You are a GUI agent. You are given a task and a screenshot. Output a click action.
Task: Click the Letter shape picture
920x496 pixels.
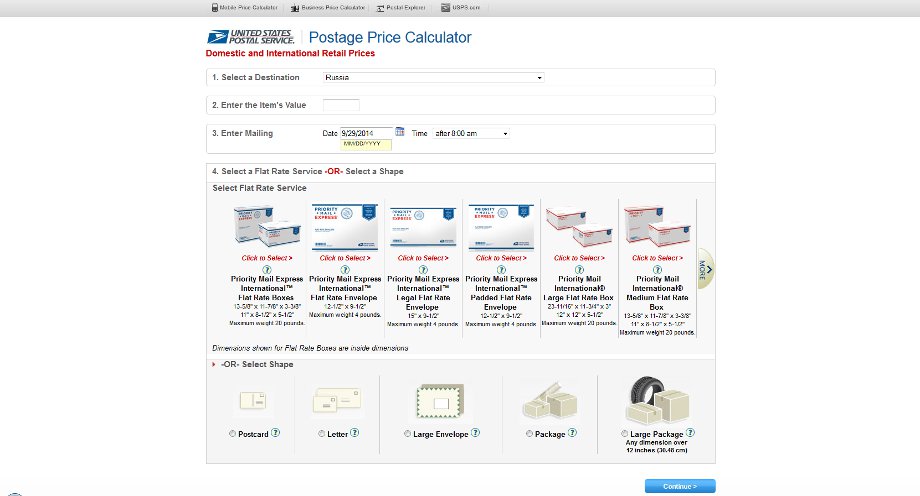pyautogui.click(x=337, y=400)
